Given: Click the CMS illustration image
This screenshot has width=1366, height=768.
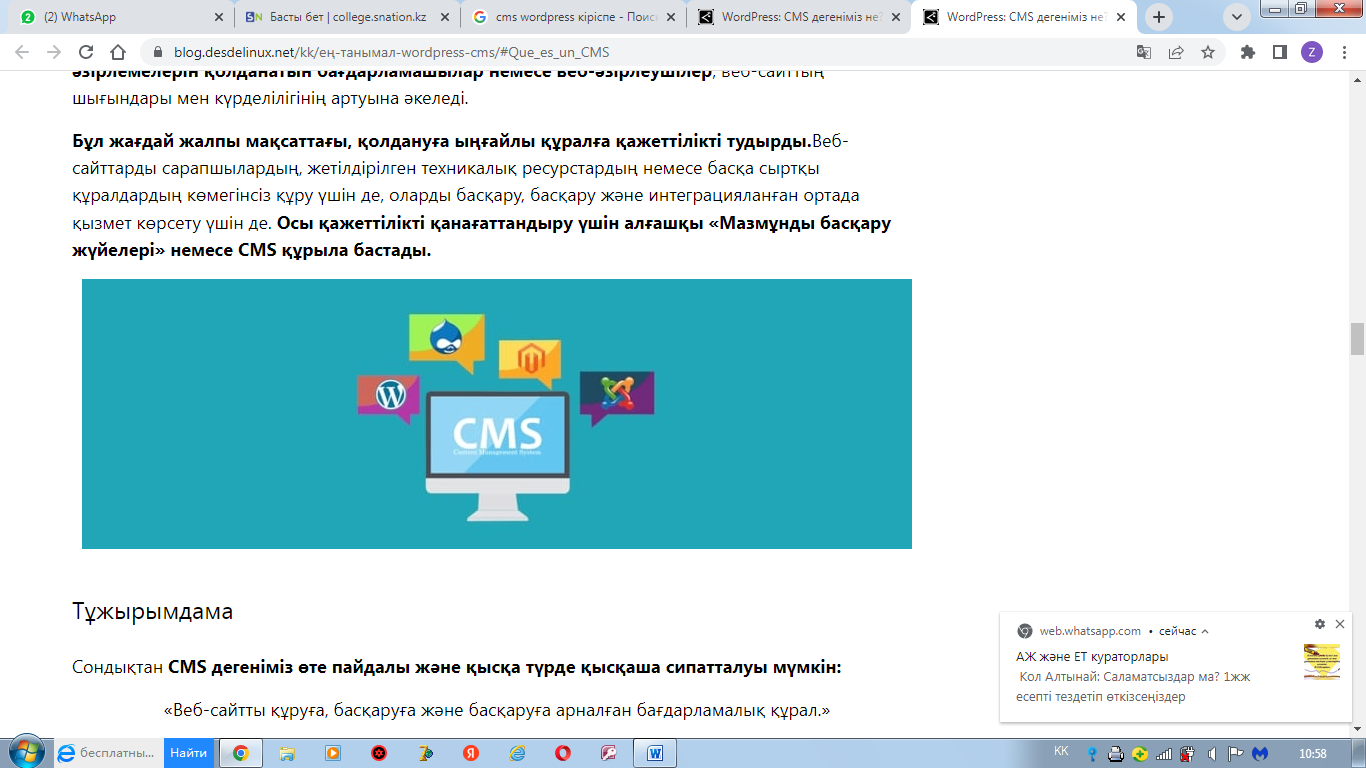Looking at the screenshot, I should tap(497, 414).
